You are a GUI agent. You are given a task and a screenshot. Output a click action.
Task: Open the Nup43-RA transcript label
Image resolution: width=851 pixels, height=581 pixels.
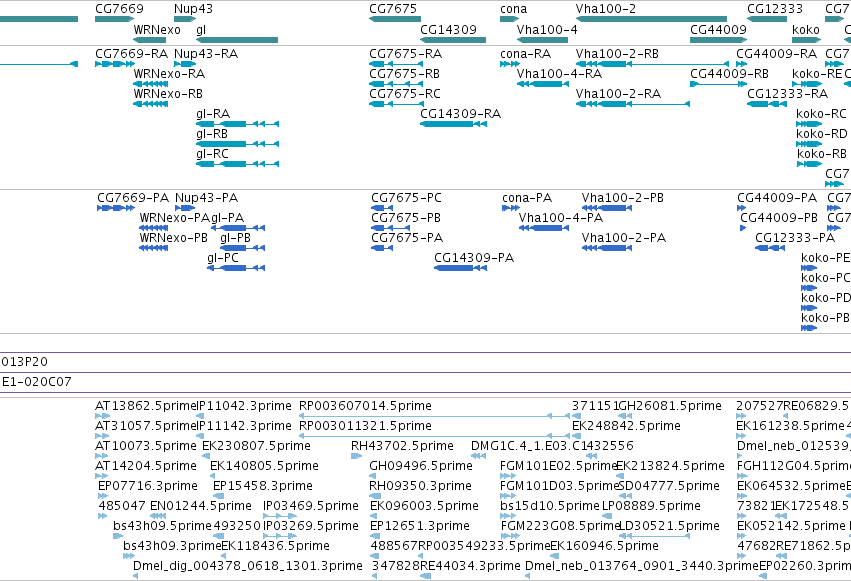[x=206, y=54]
